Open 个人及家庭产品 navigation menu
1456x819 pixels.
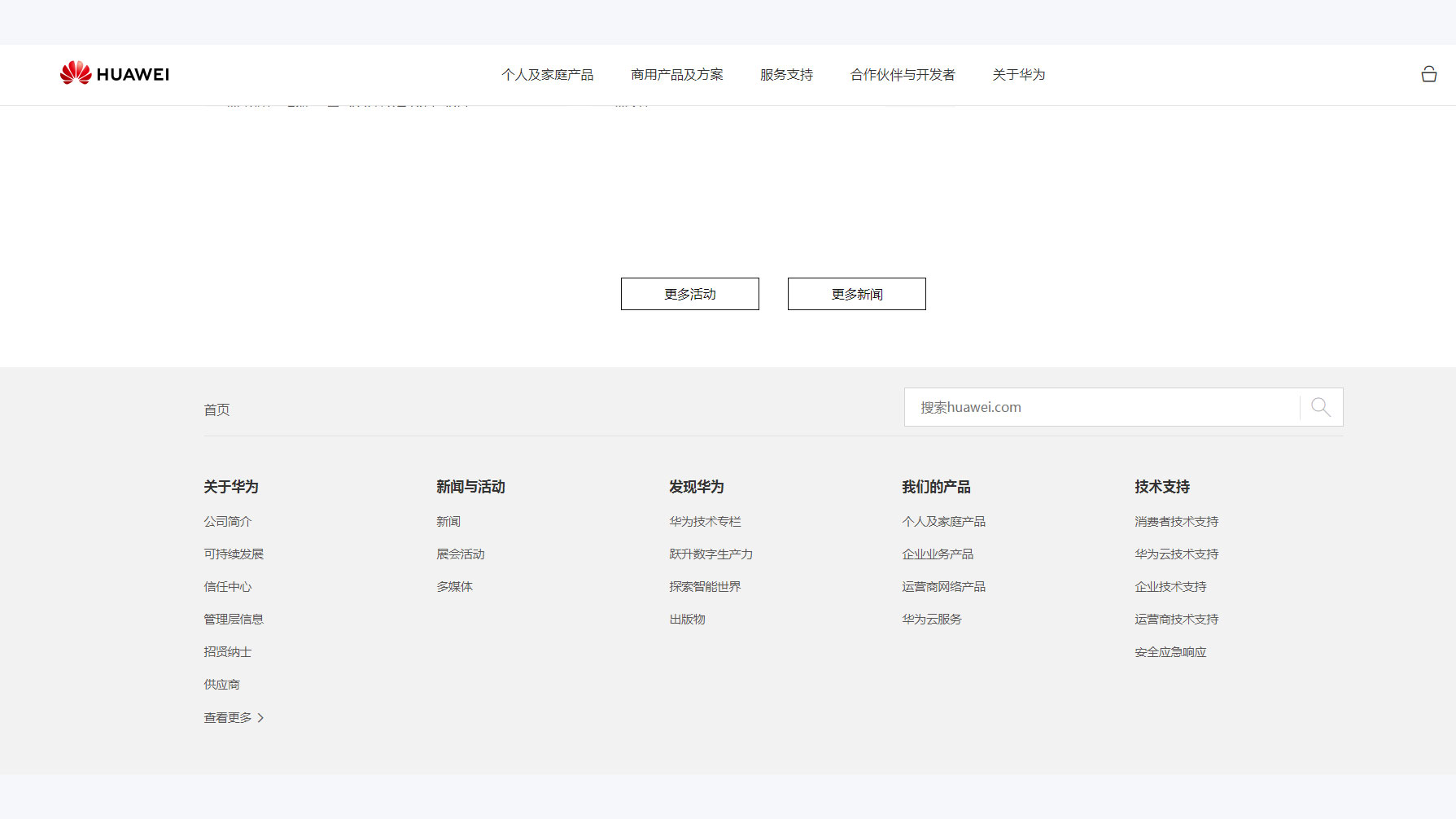547,75
